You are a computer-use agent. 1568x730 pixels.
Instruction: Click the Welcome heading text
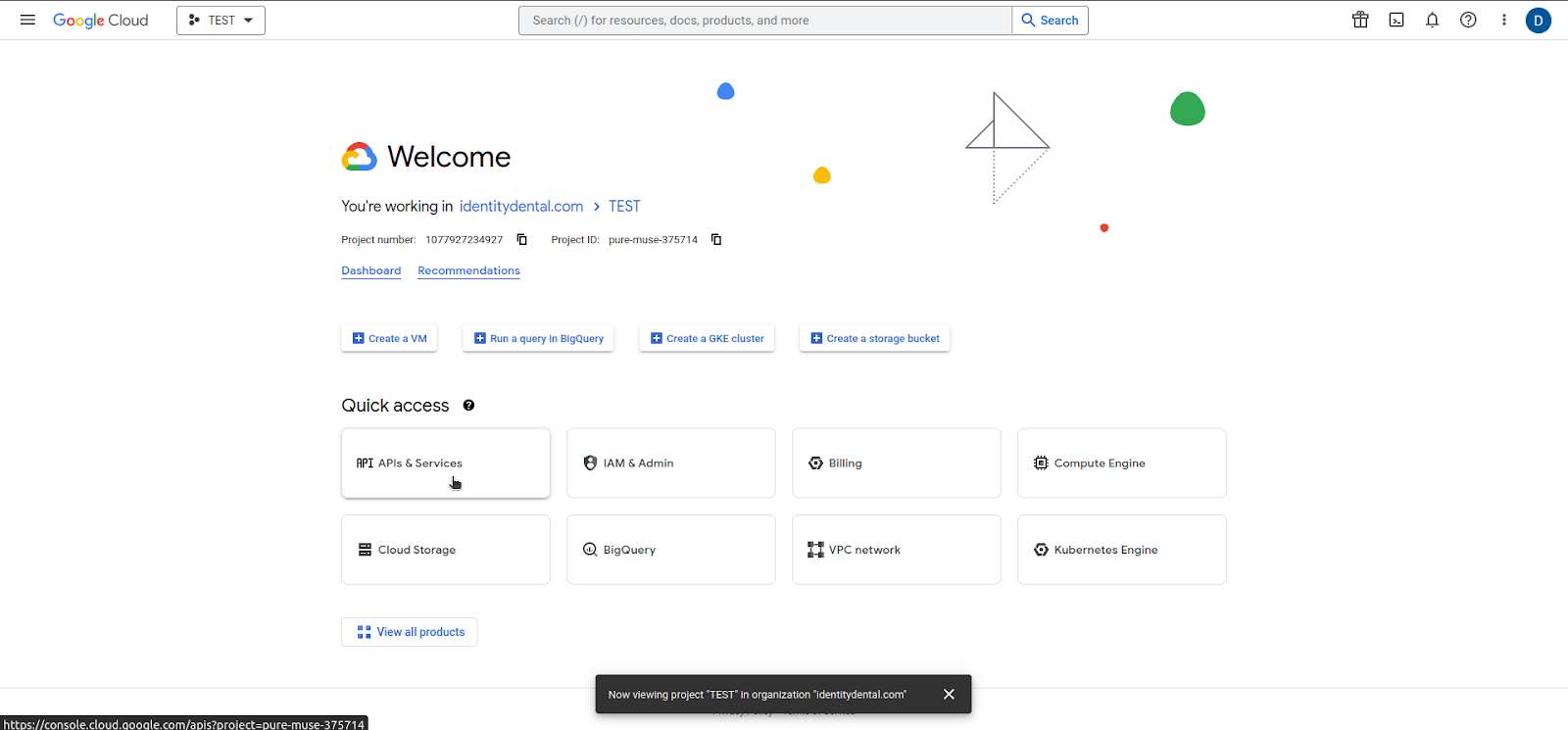pyautogui.click(x=449, y=157)
